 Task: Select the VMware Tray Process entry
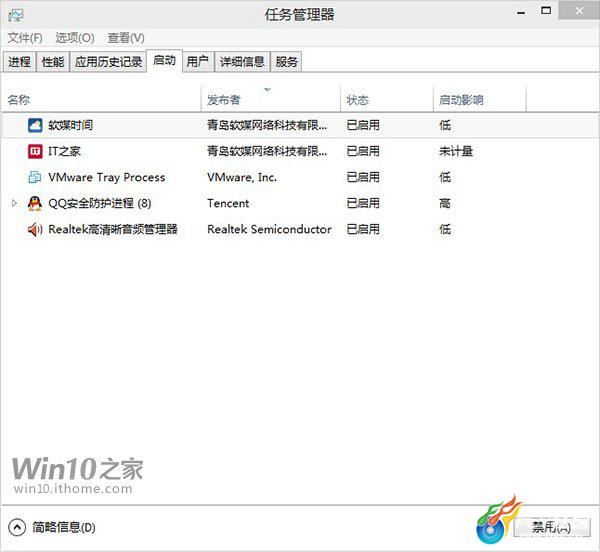[x=107, y=177]
